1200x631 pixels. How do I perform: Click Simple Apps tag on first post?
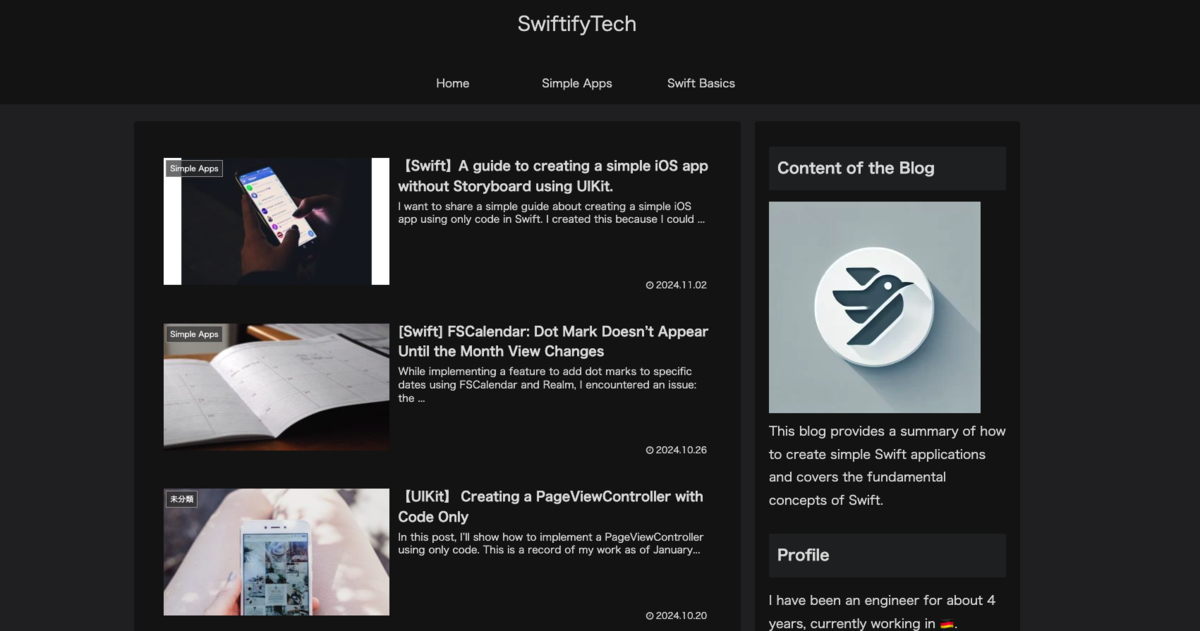click(194, 169)
